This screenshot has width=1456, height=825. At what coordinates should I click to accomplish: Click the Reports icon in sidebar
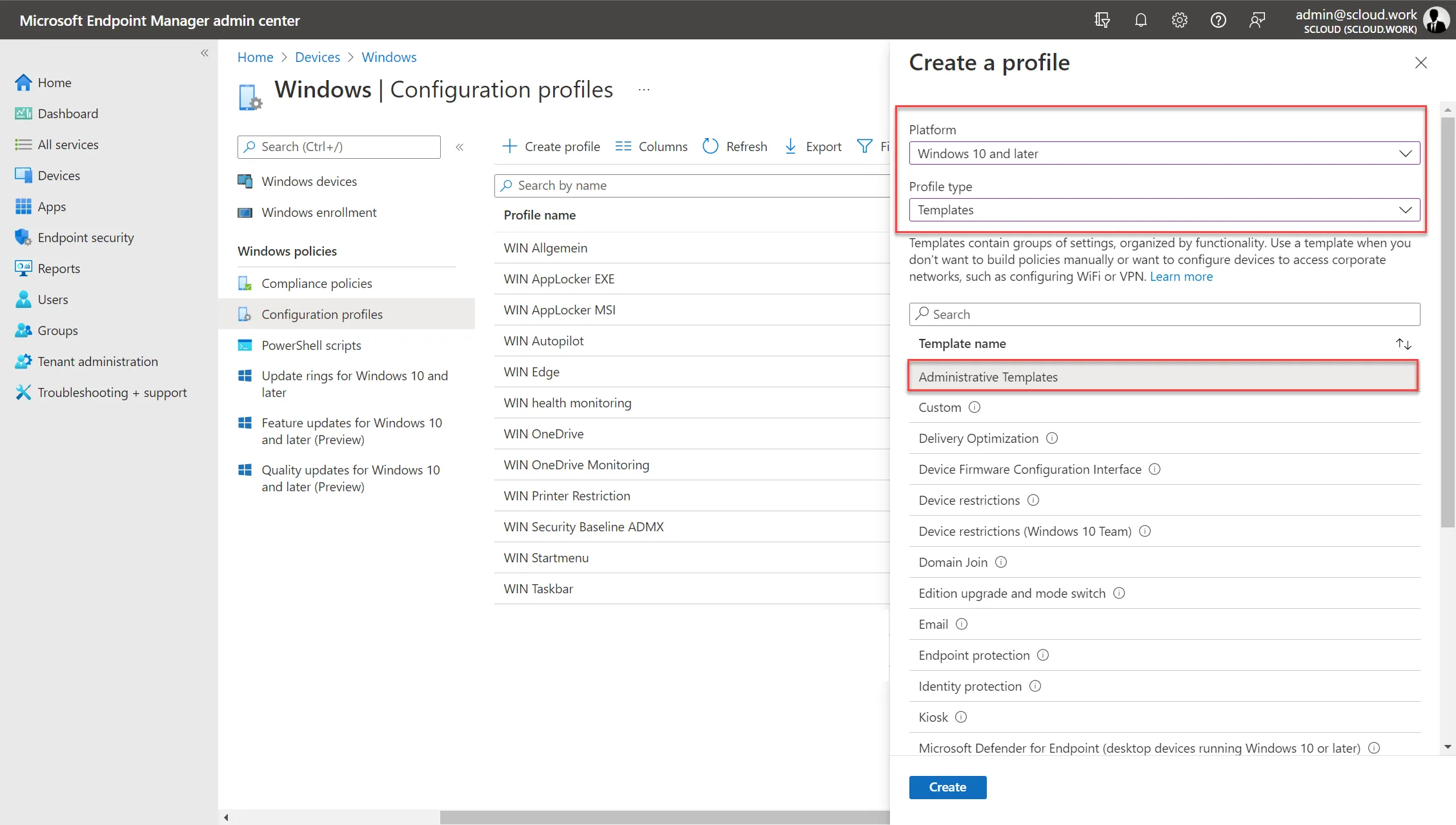[x=23, y=268]
